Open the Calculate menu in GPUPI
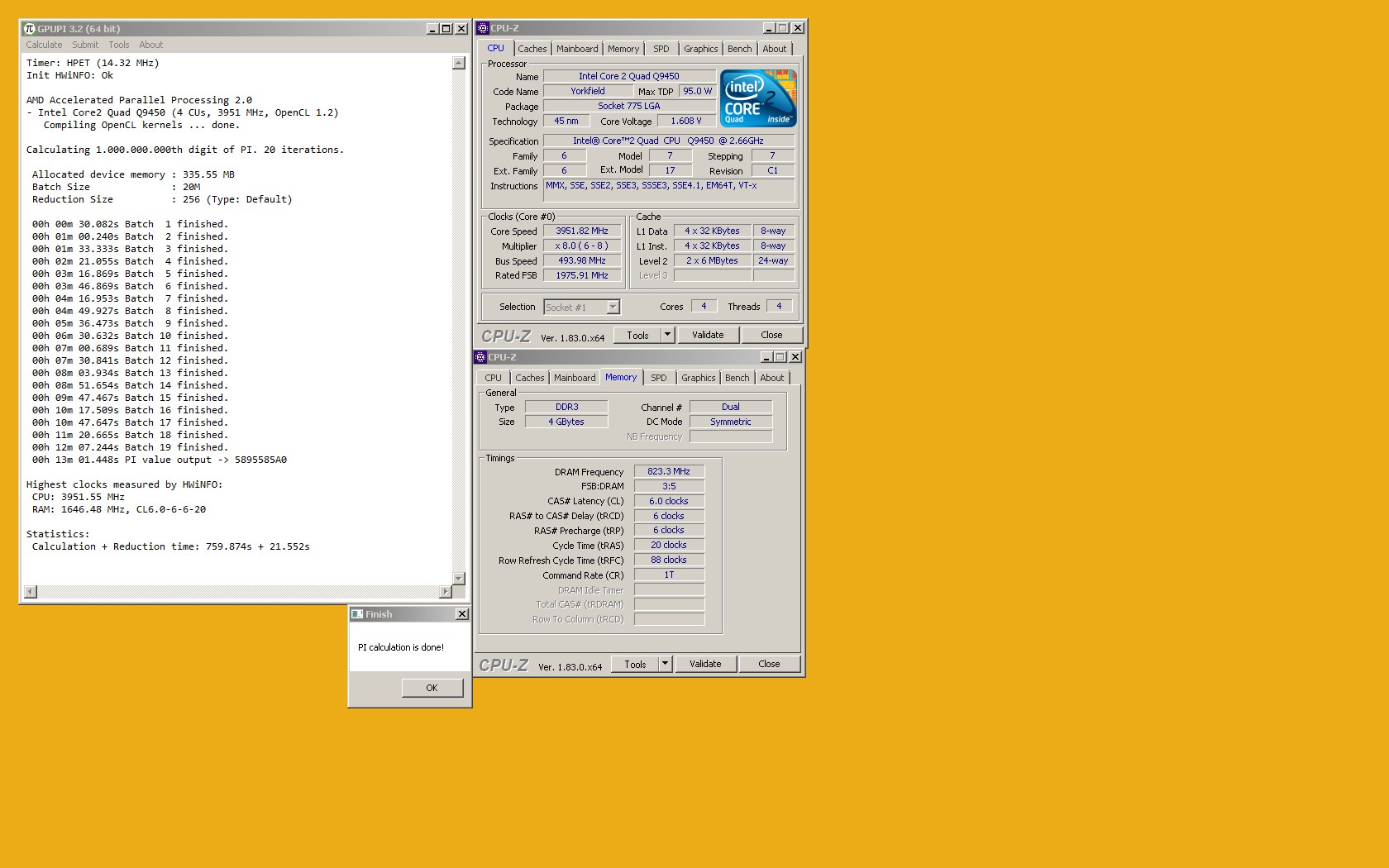This screenshot has height=868, width=1389. tap(44, 45)
